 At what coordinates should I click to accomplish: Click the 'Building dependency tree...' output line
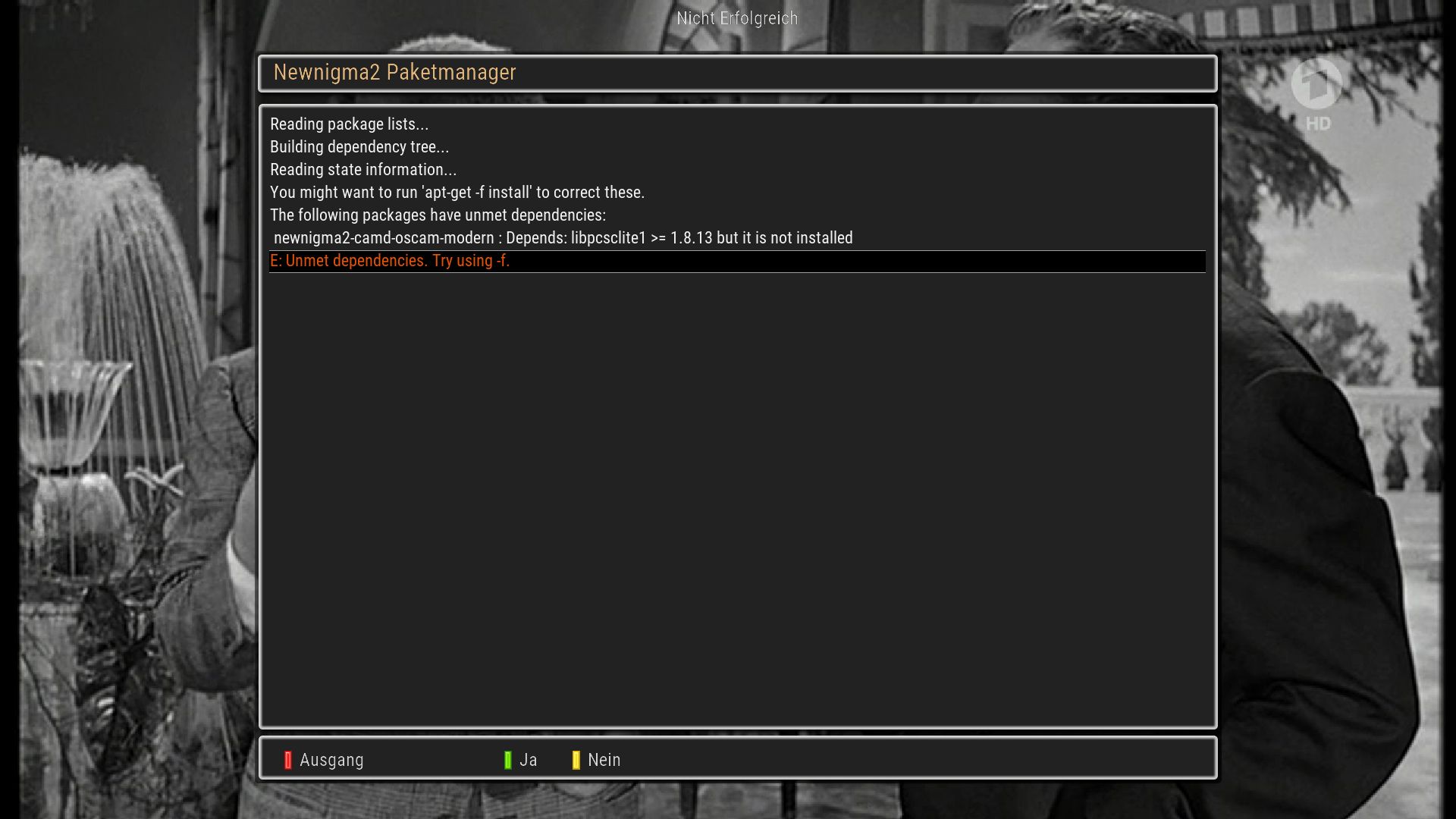click(359, 147)
